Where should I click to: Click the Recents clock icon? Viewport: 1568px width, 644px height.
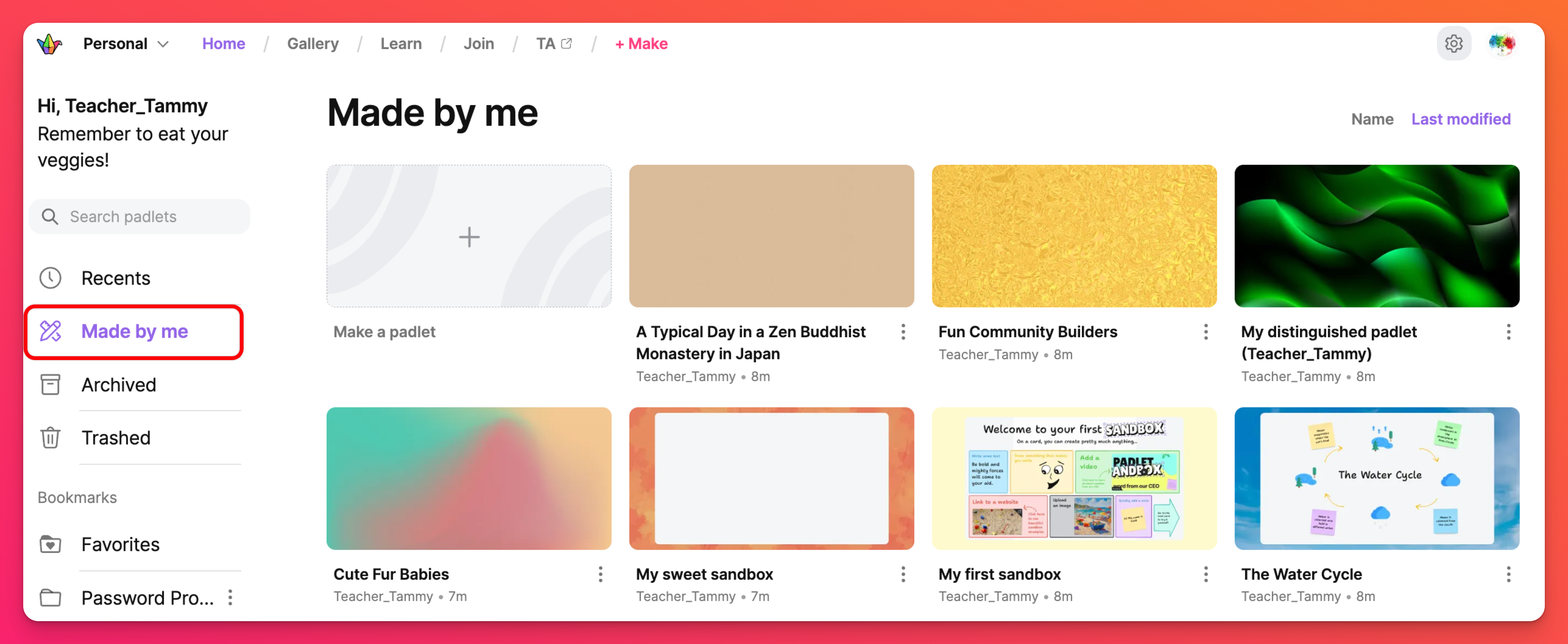(51, 278)
